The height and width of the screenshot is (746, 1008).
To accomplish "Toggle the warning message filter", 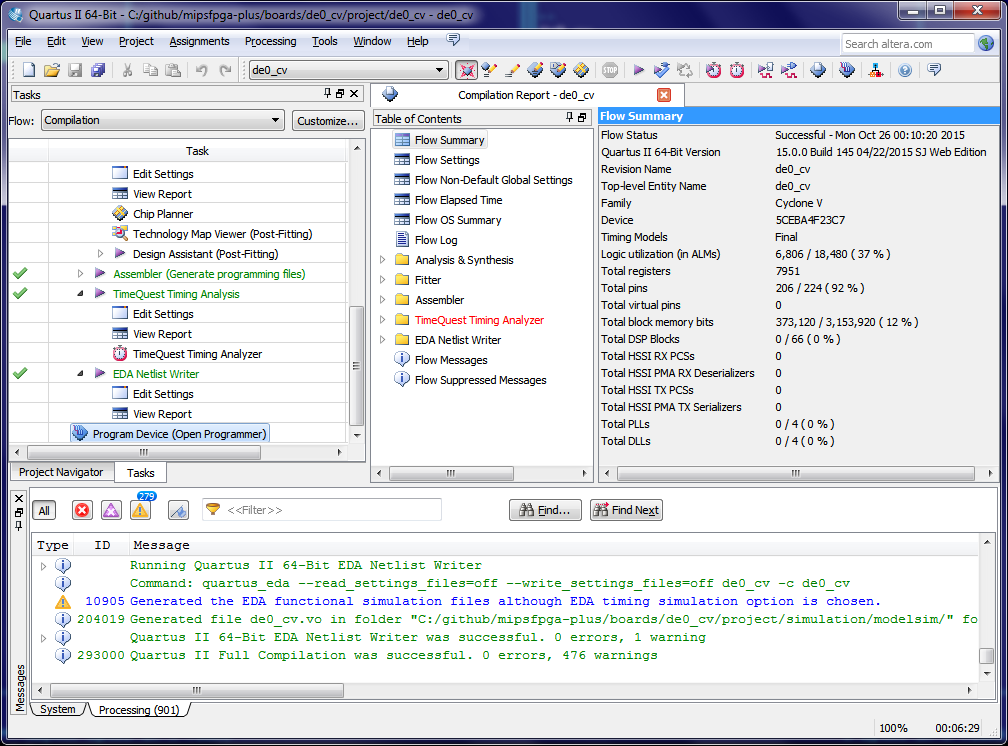I will coord(140,511).
